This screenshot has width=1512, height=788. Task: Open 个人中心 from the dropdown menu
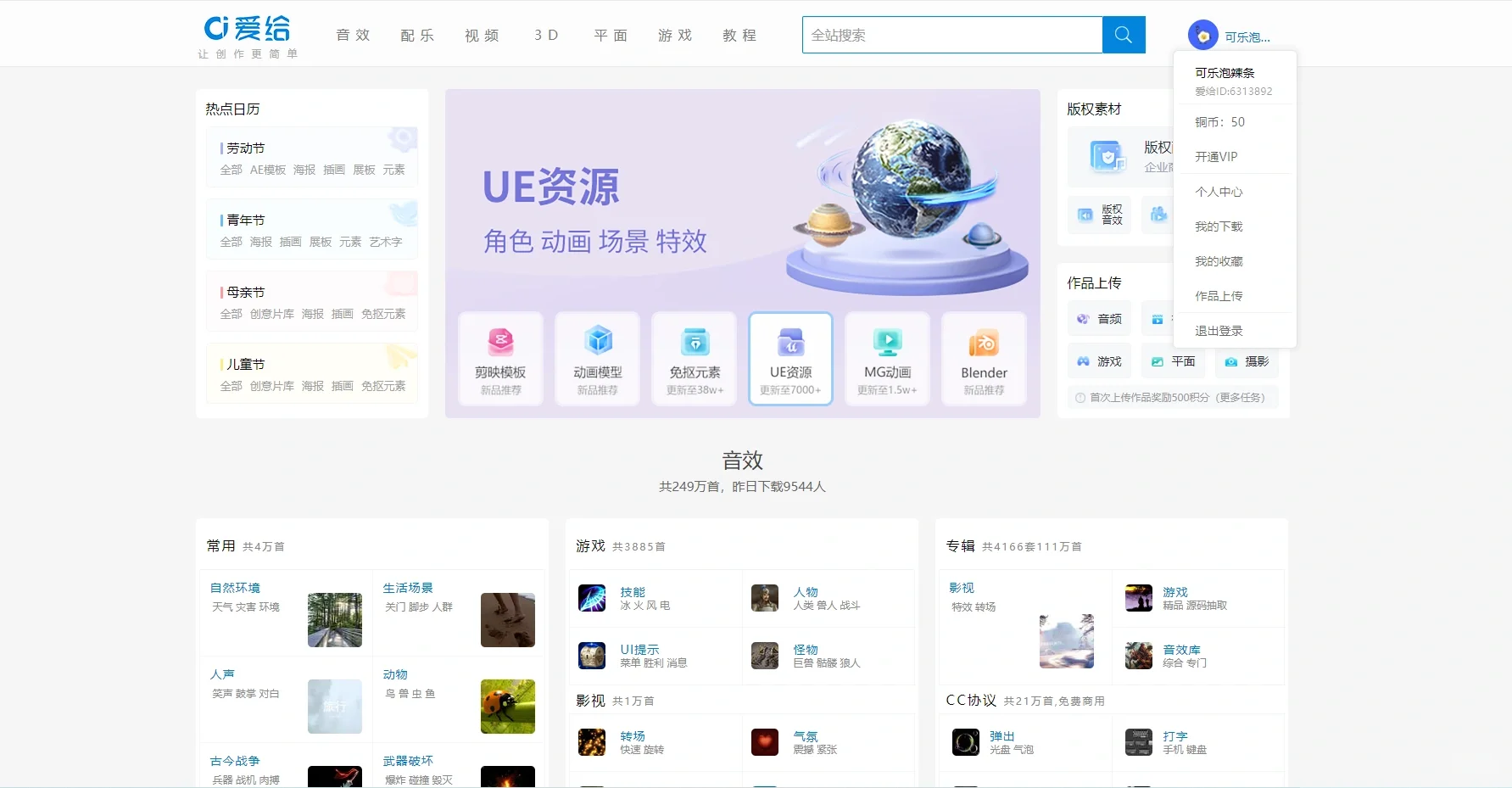click(x=1219, y=191)
